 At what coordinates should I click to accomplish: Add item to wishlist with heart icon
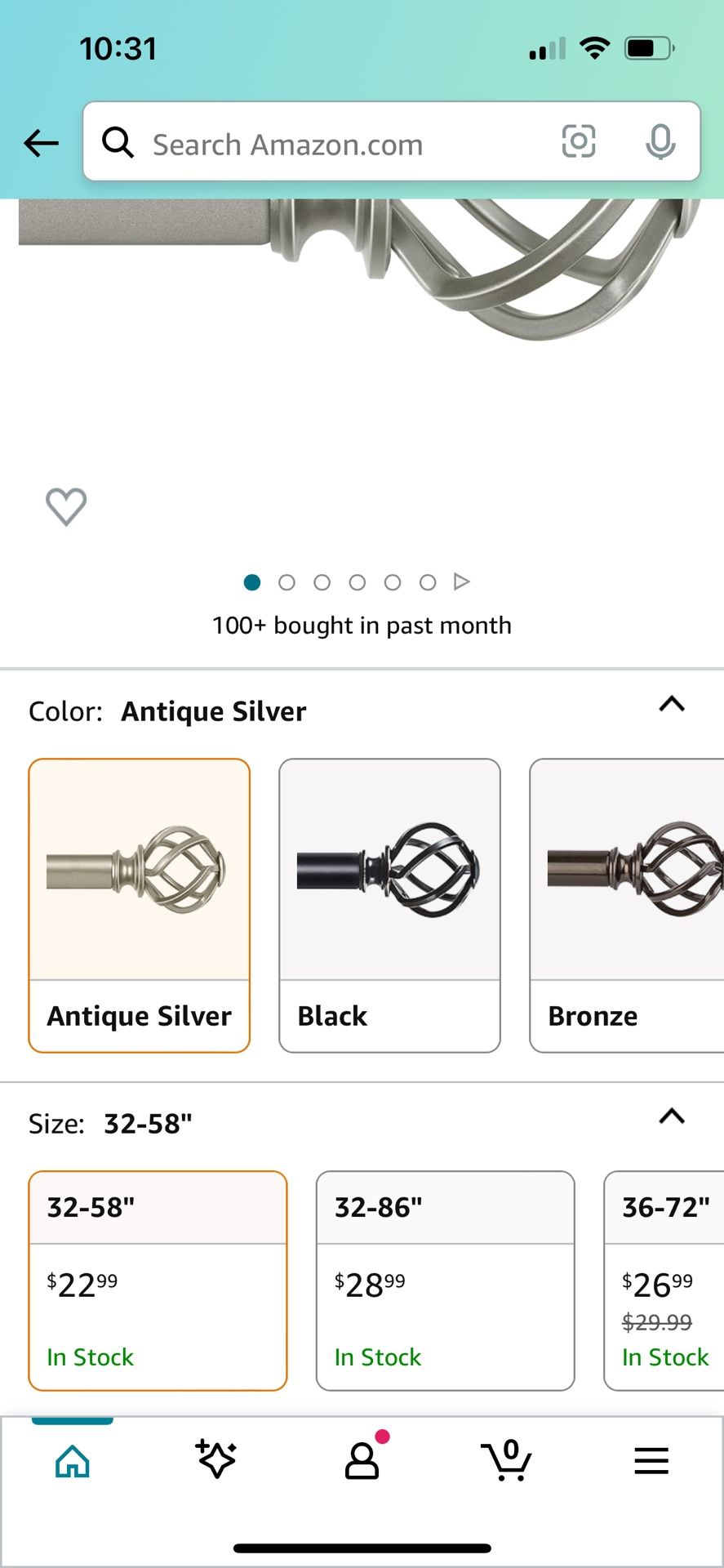pyautogui.click(x=66, y=506)
